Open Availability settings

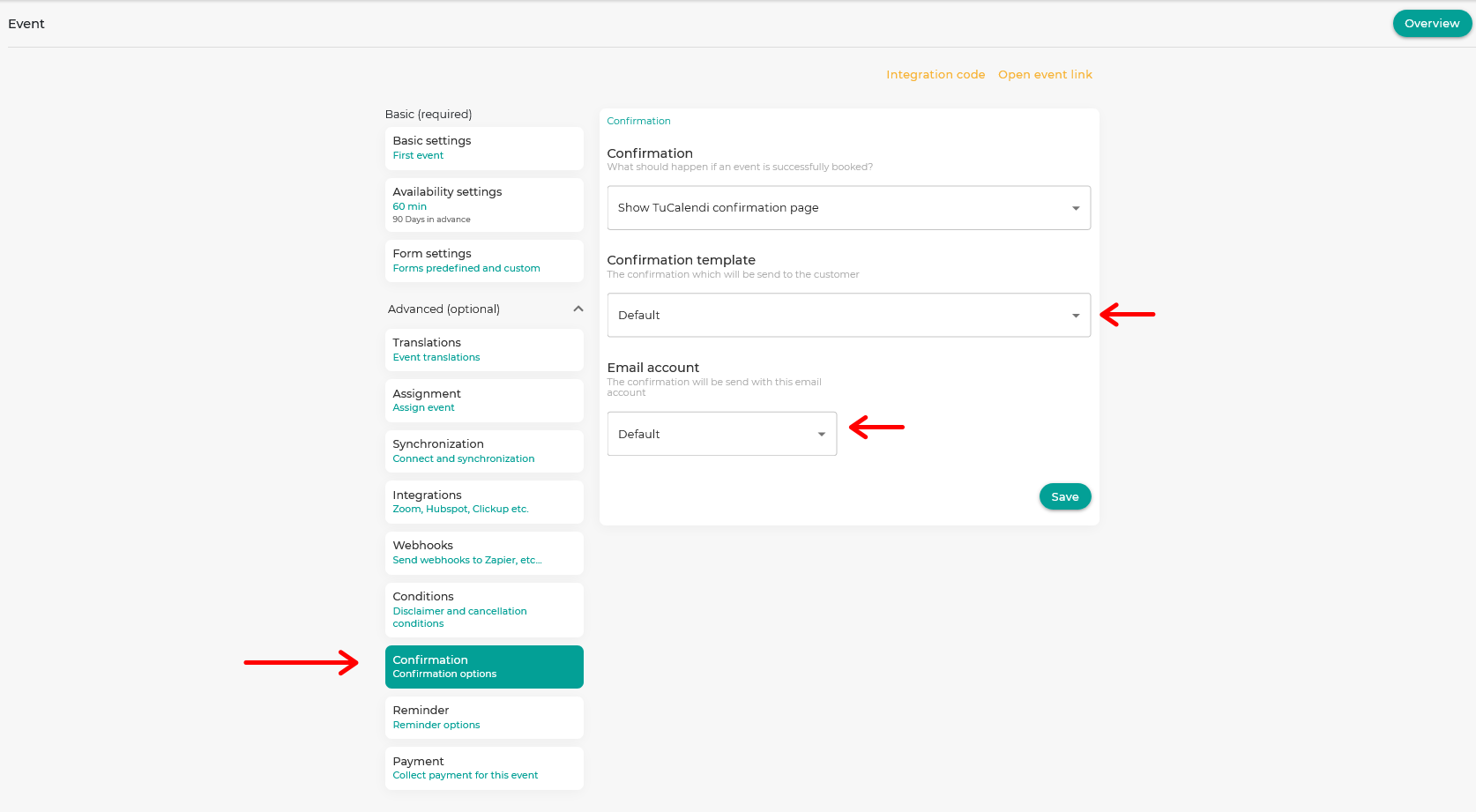coord(483,204)
